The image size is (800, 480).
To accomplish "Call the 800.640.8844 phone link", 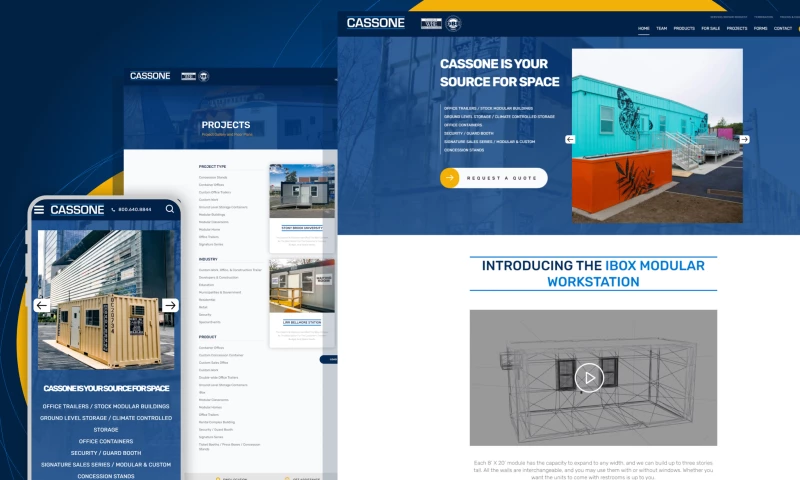I will point(132,209).
